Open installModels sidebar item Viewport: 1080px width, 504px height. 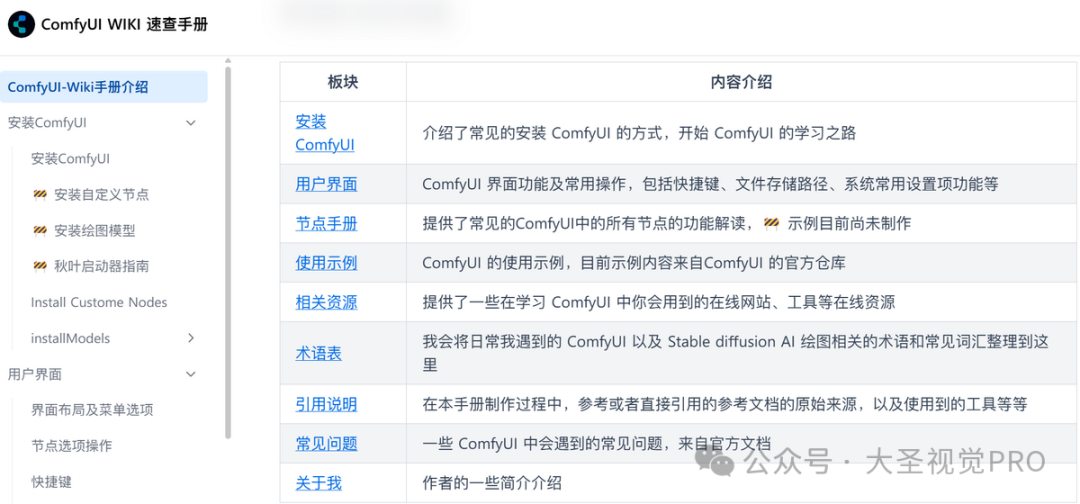tap(70, 338)
